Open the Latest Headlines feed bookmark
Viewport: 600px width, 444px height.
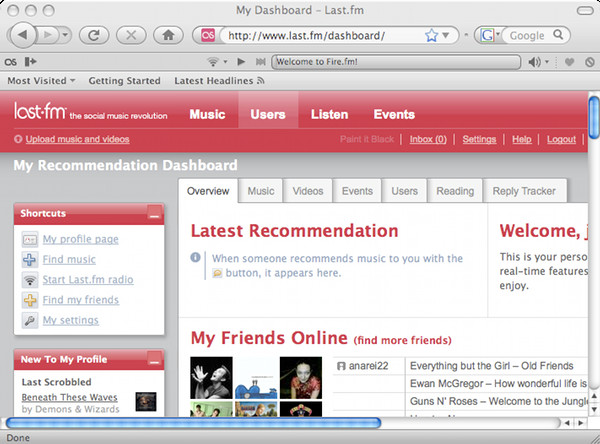pos(219,81)
